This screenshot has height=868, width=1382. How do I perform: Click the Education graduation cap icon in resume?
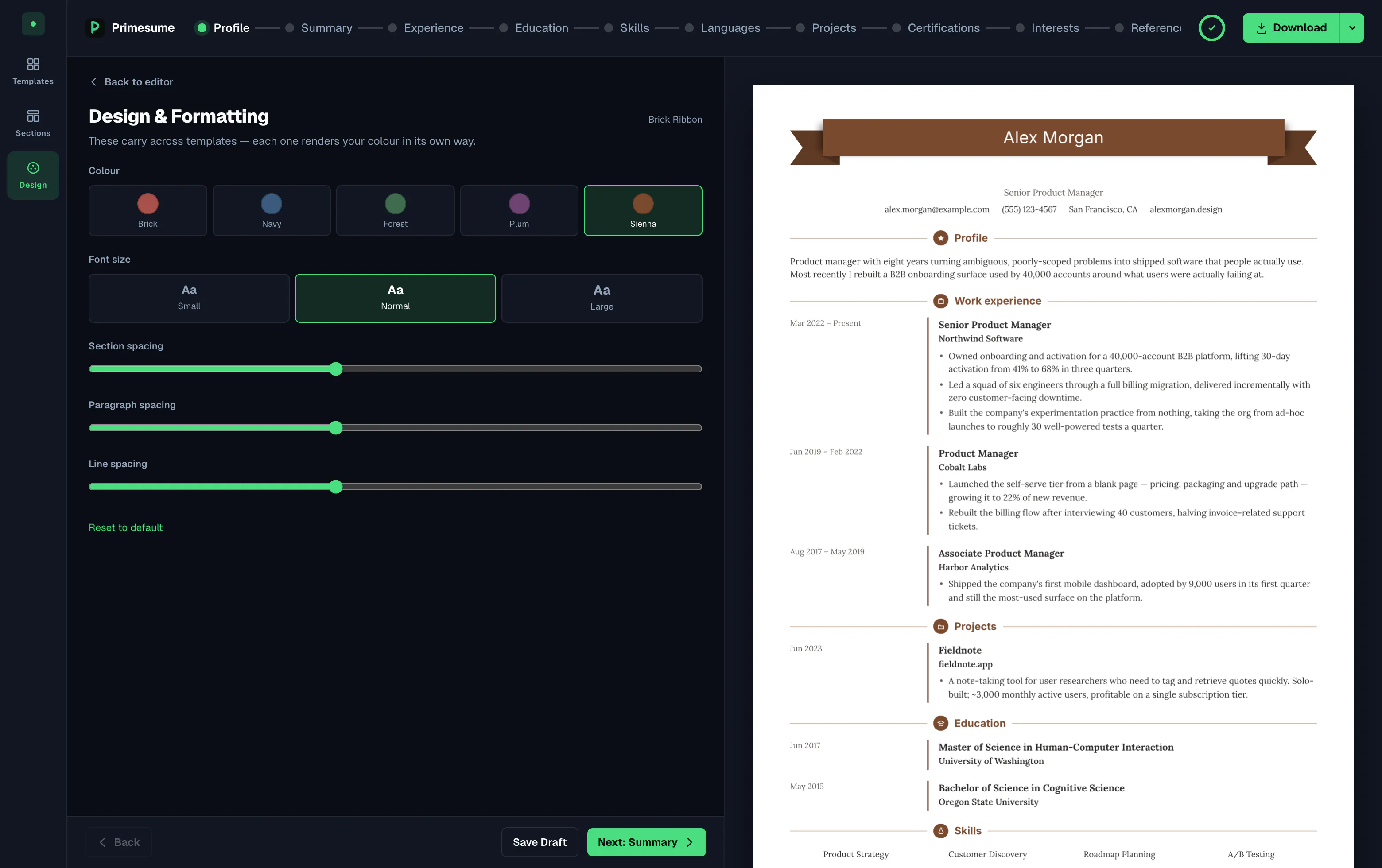pyautogui.click(x=941, y=724)
